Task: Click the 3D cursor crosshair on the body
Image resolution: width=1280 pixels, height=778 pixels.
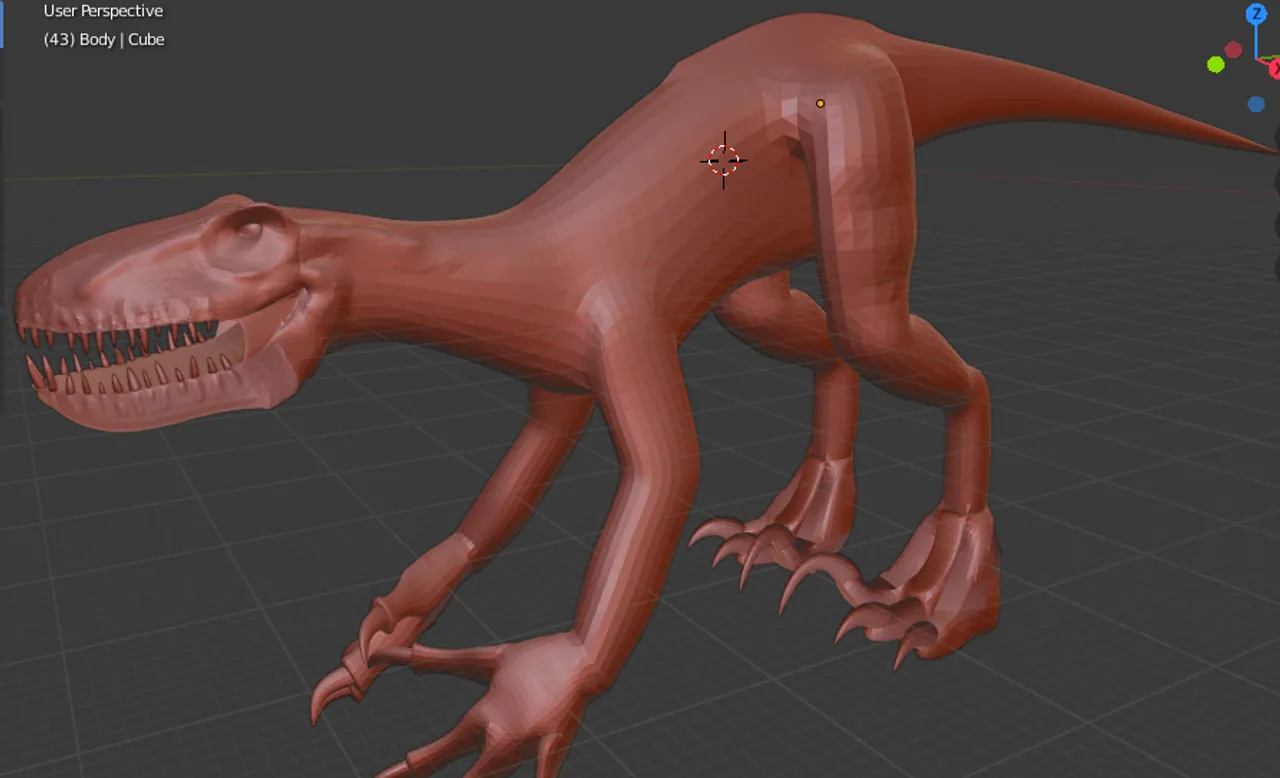Action: [x=723, y=160]
